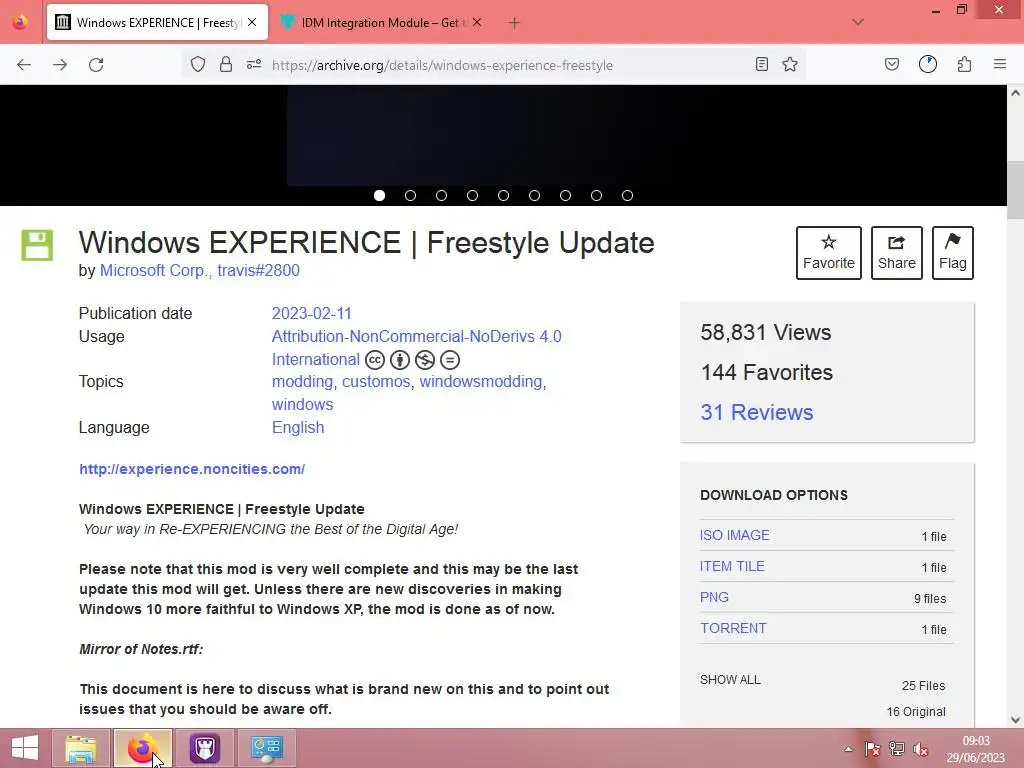Switch to the IDM Integration Module tab

(x=381, y=23)
